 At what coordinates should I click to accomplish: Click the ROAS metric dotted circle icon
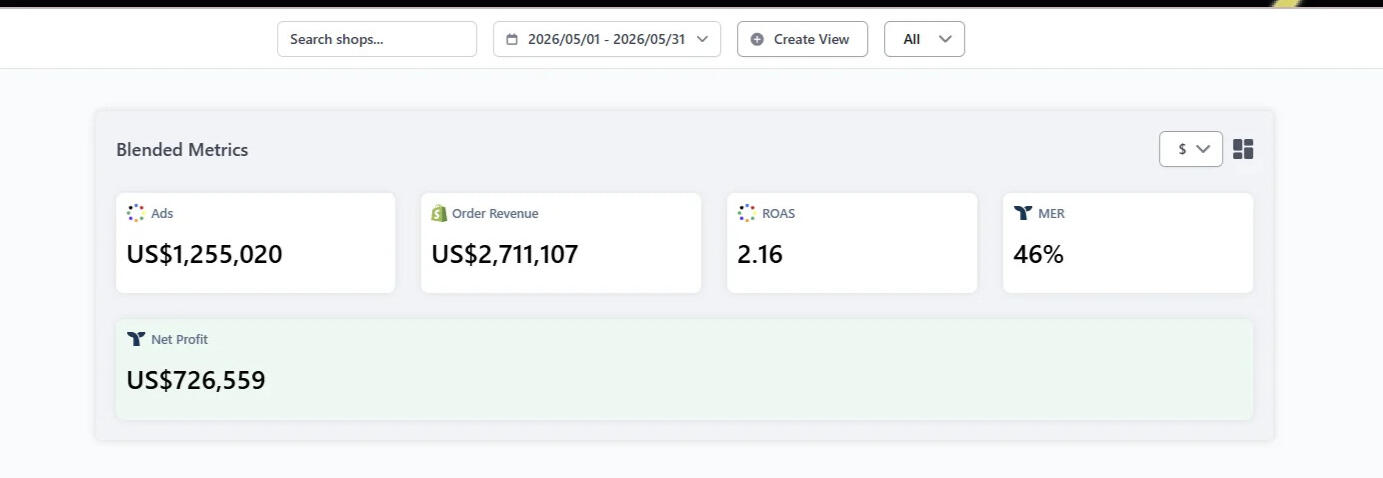click(x=746, y=213)
